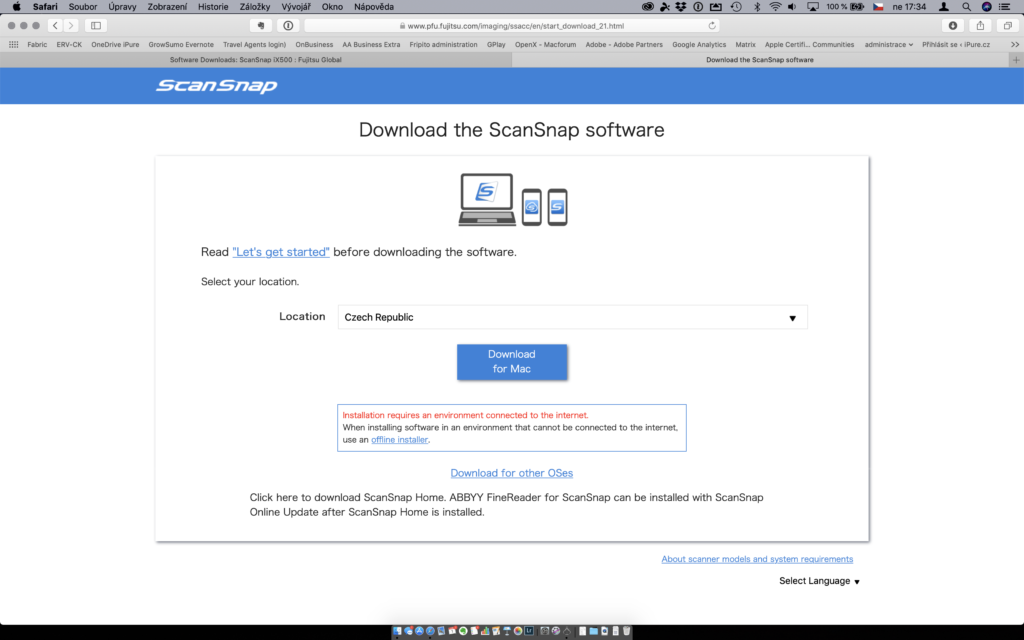Open the Google Analytics bookmark

tap(699, 44)
